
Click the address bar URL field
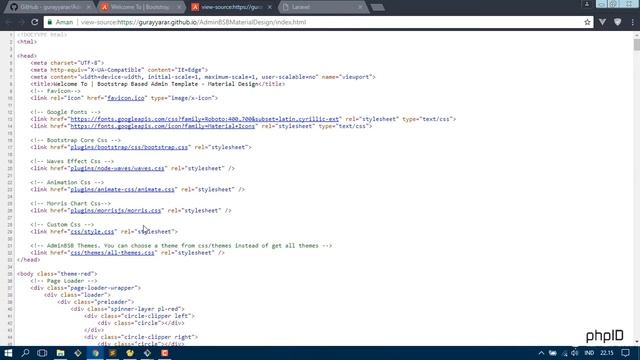click(x=318, y=22)
